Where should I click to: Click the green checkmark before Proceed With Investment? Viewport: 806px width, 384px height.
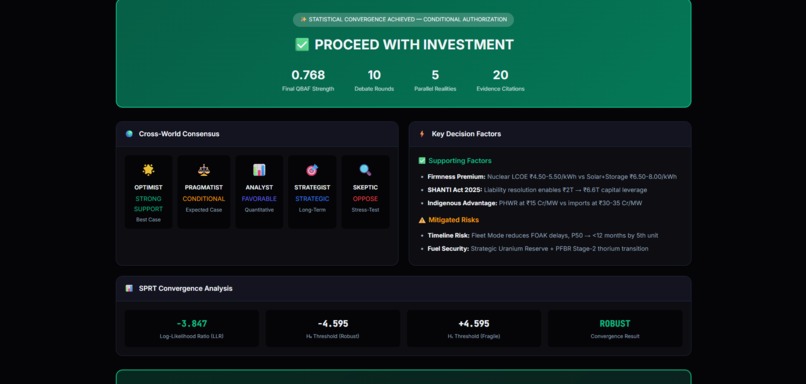[x=302, y=45]
